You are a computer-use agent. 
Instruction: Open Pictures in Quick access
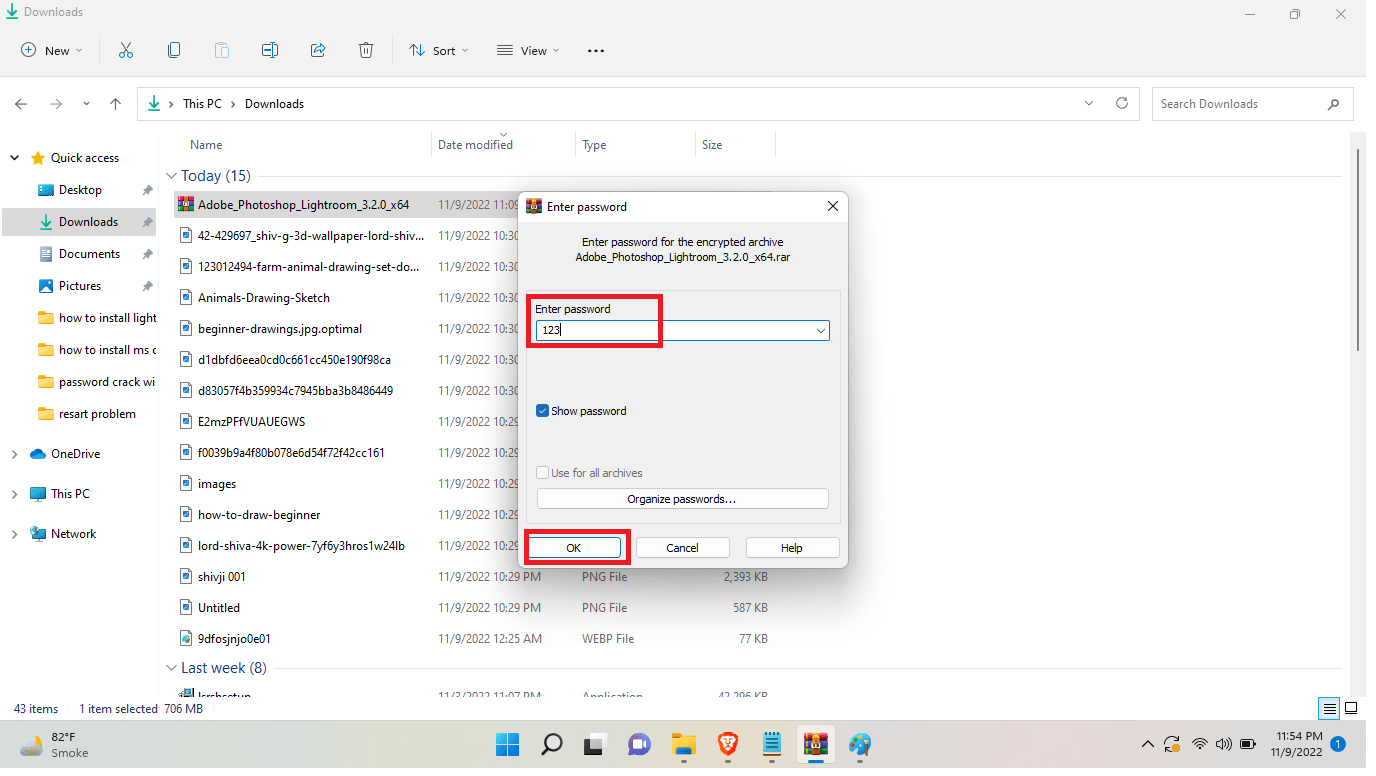click(x=80, y=286)
